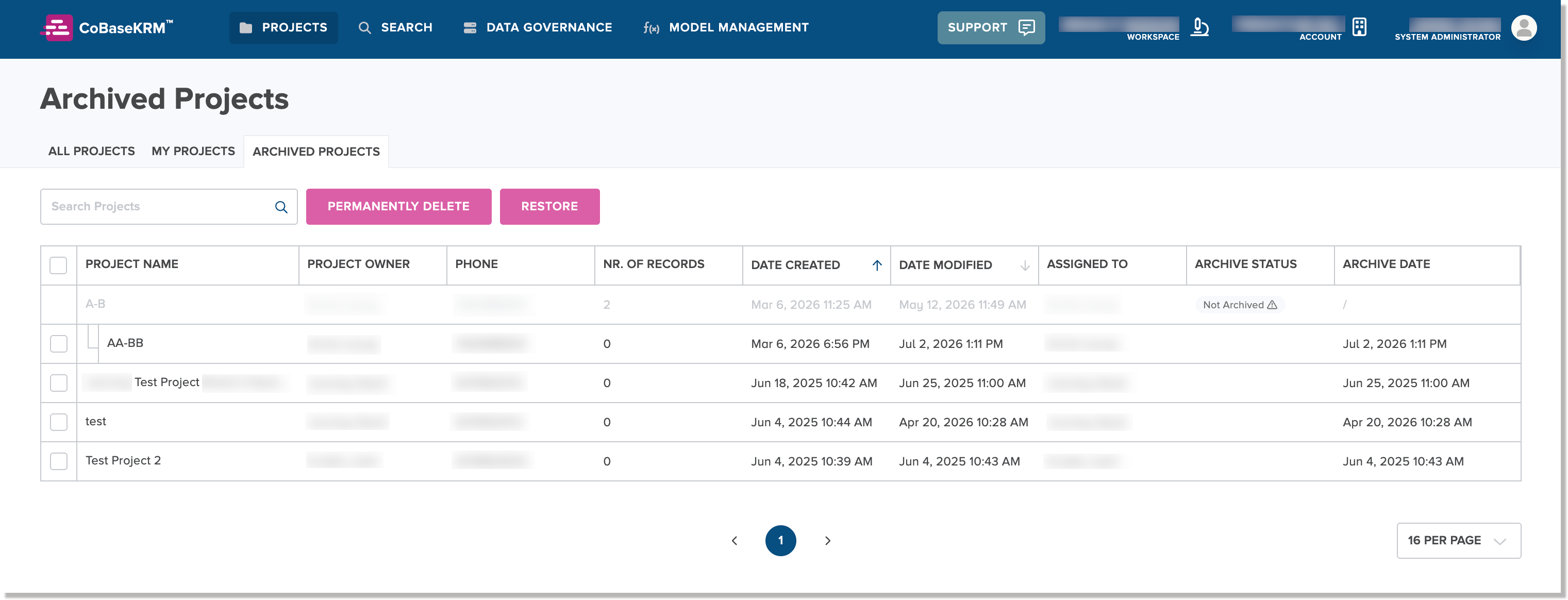Click the Model Management function icon
The image size is (1568, 600).
pyautogui.click(x=650, y=28)
